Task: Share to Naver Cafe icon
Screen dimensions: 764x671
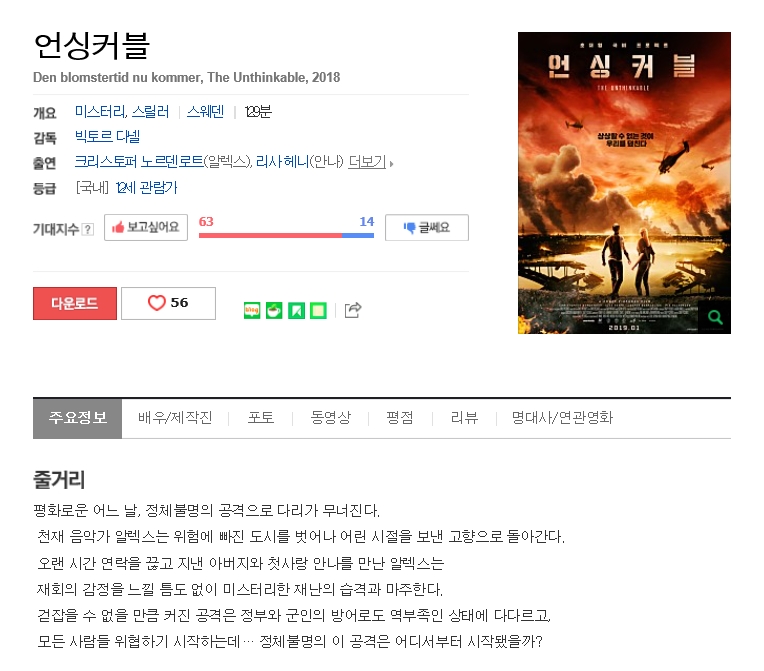Action: (274, 310)
